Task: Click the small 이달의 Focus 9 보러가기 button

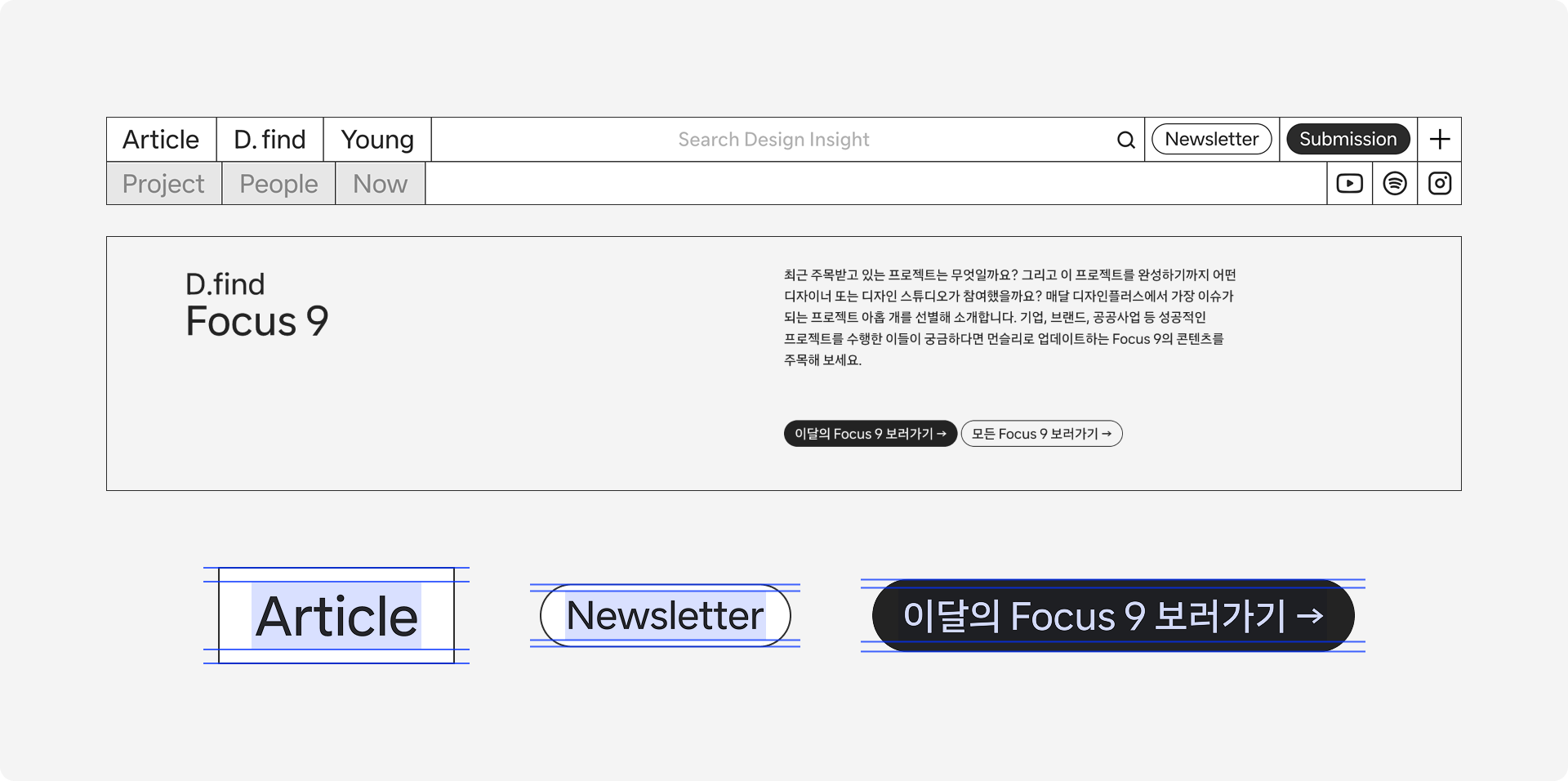Action: [x=870, y=434]
